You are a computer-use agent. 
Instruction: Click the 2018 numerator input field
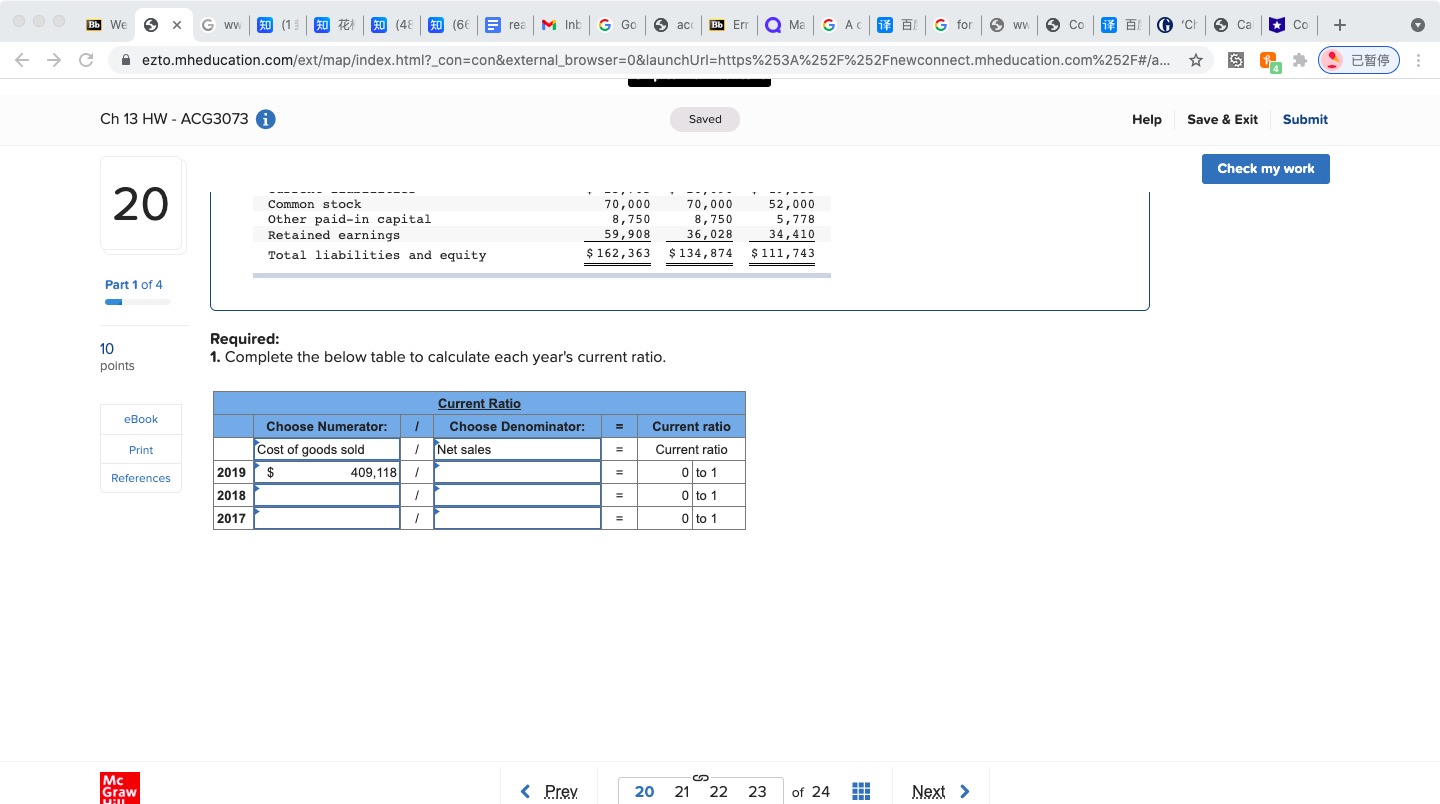327,495
